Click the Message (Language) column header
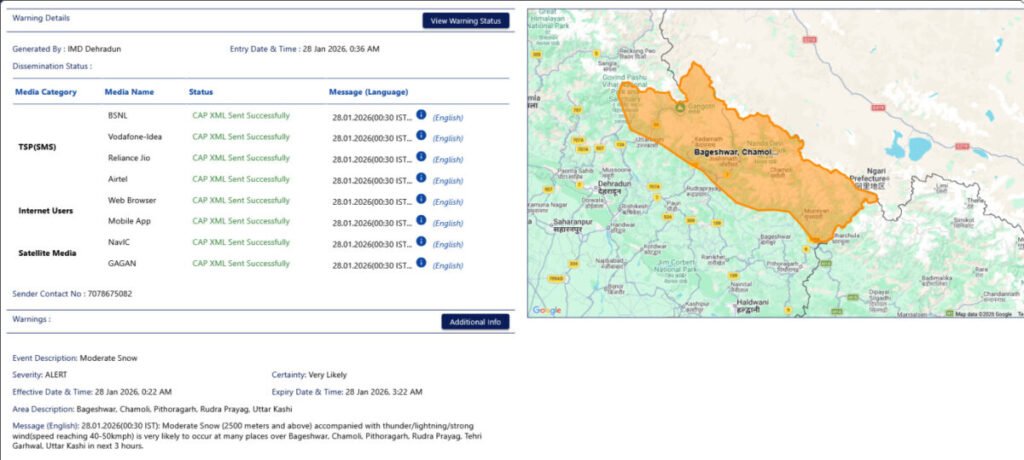This screenshot has height=460, width=1024. pyautogui.click(x=368, y=92)
